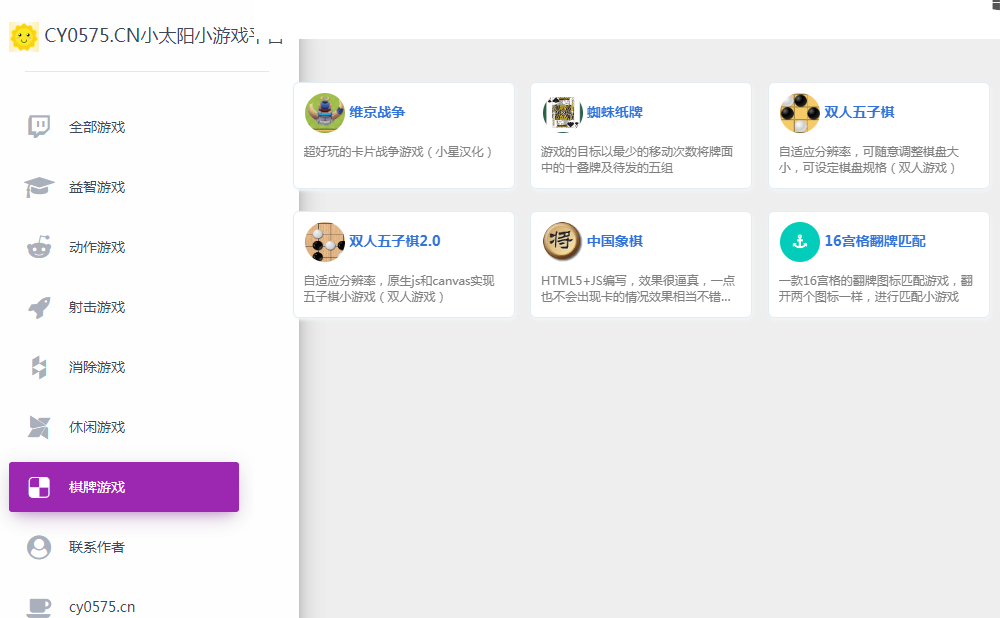Click the robot icon for 动作游戏
Viewport: 1000px width, 618px height.
coord(39,246)
